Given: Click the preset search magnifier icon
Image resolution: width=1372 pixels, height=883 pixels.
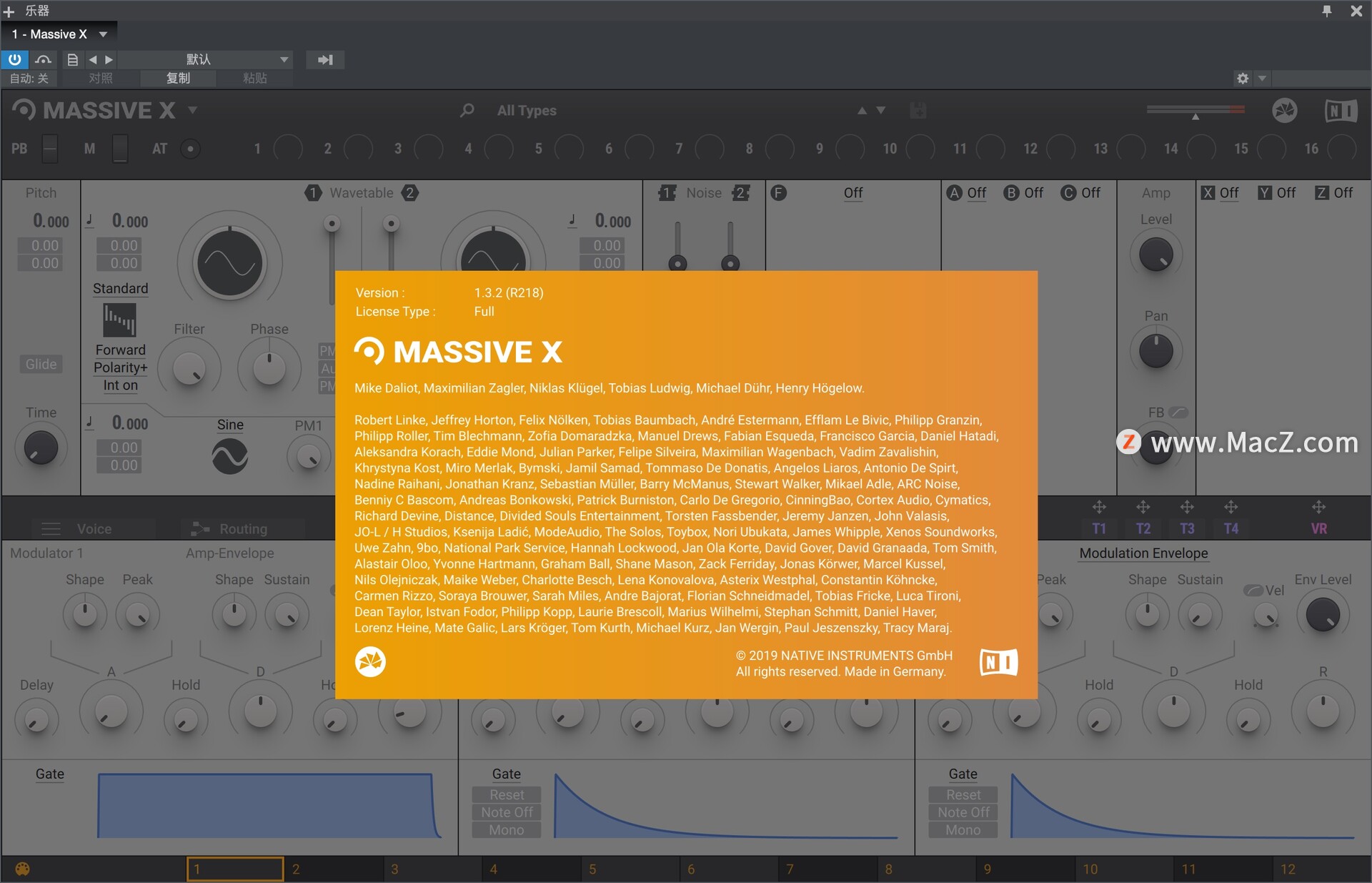Looking at the screenshot, I should pyautogui.click(x=467, y=110).
